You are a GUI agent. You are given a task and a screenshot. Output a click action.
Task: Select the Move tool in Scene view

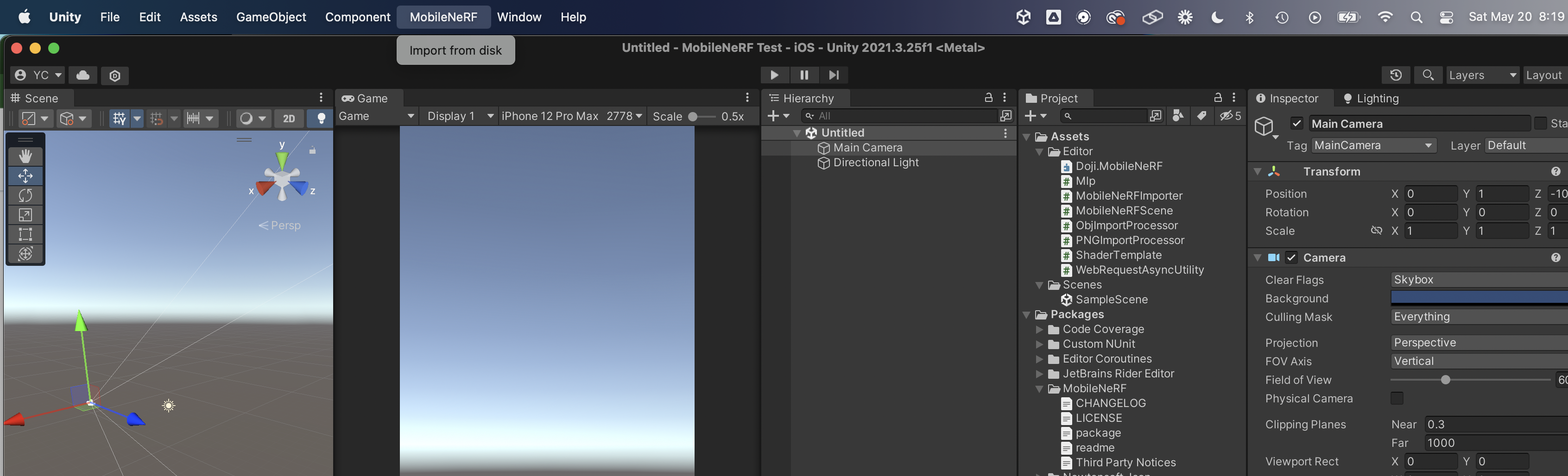(x=25, y=175)
